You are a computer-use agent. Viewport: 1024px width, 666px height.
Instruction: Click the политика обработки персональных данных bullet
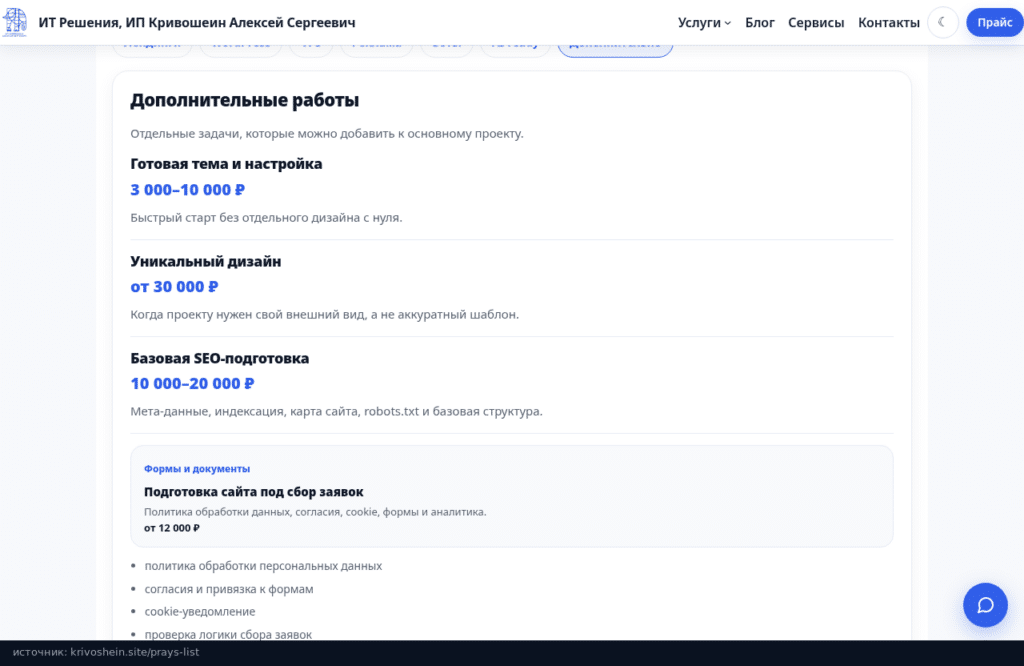263,566
